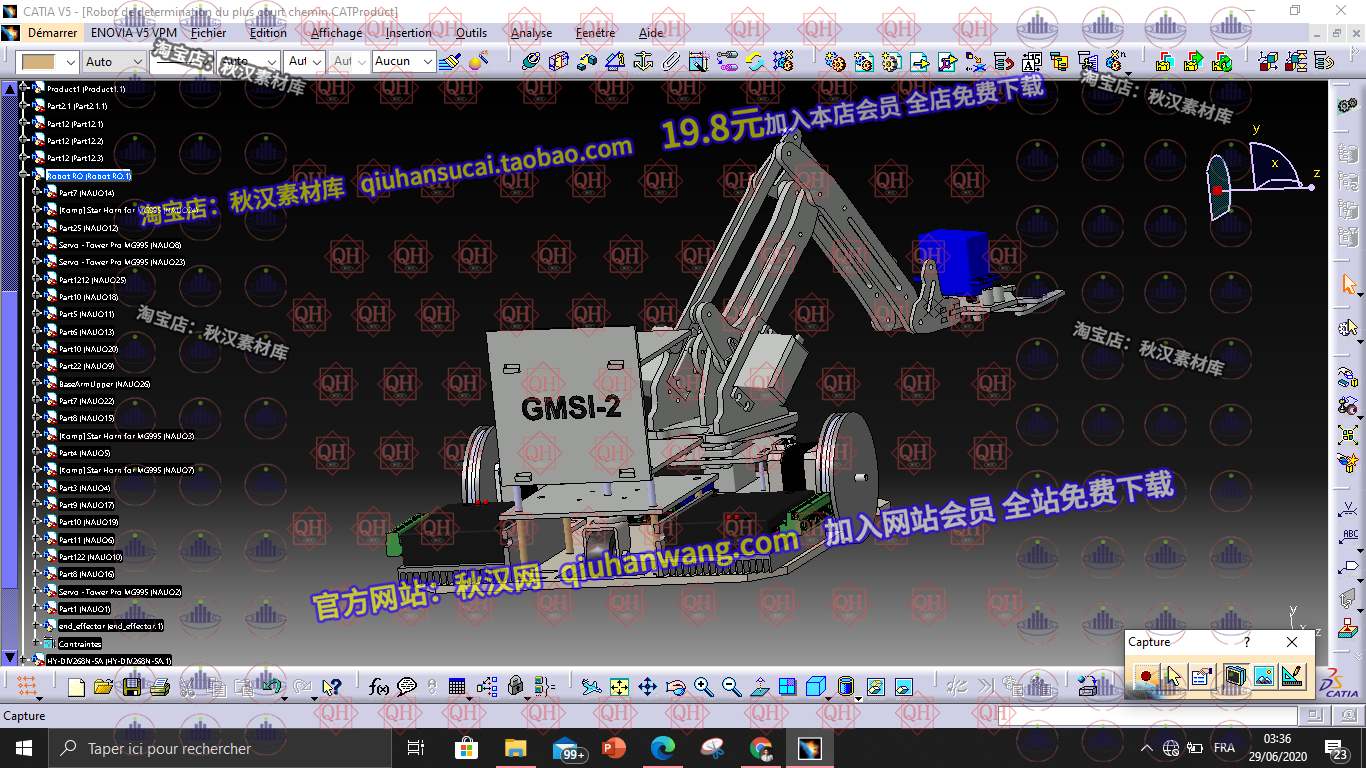
Task: Open the Démarrer menu
Action: (x=52, y=32)
